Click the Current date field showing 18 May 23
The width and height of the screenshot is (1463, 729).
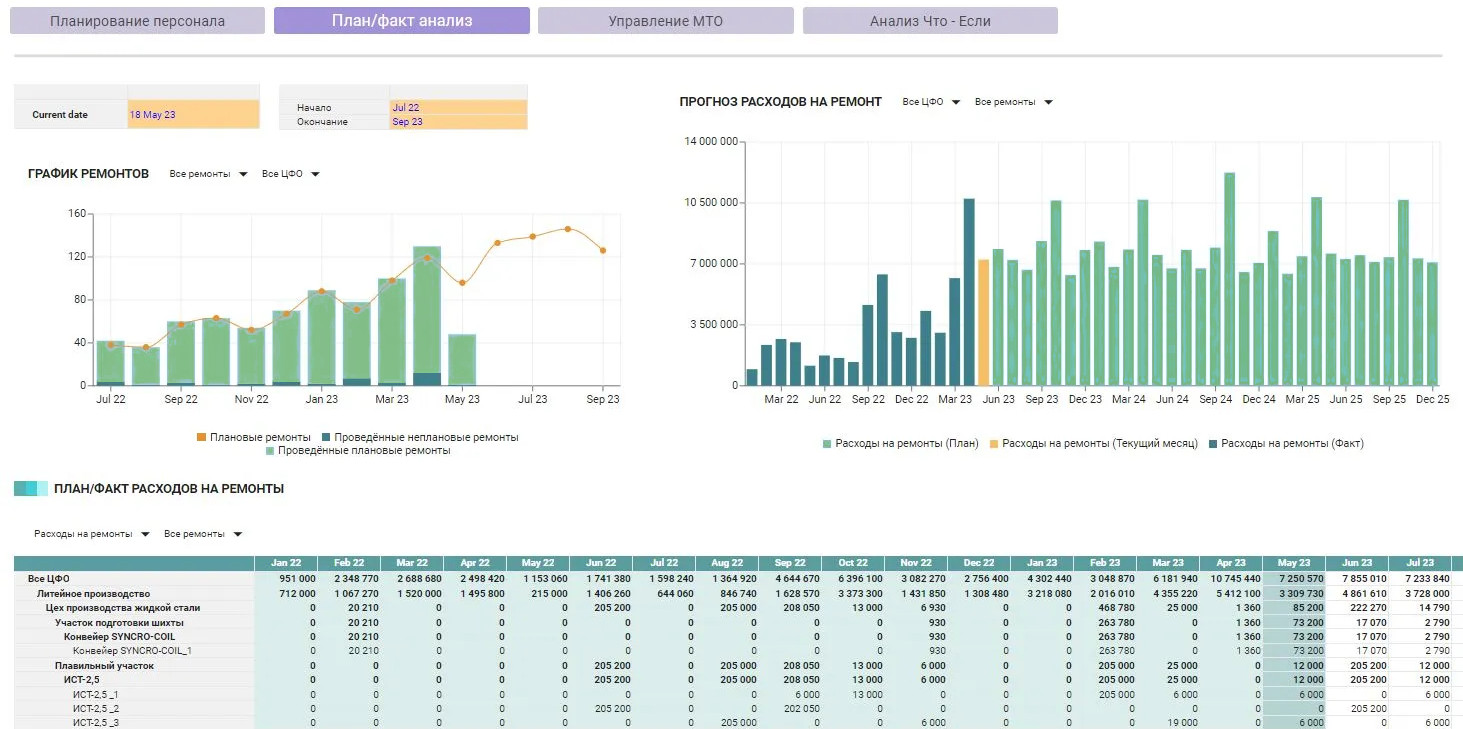(x=193, y=115)
